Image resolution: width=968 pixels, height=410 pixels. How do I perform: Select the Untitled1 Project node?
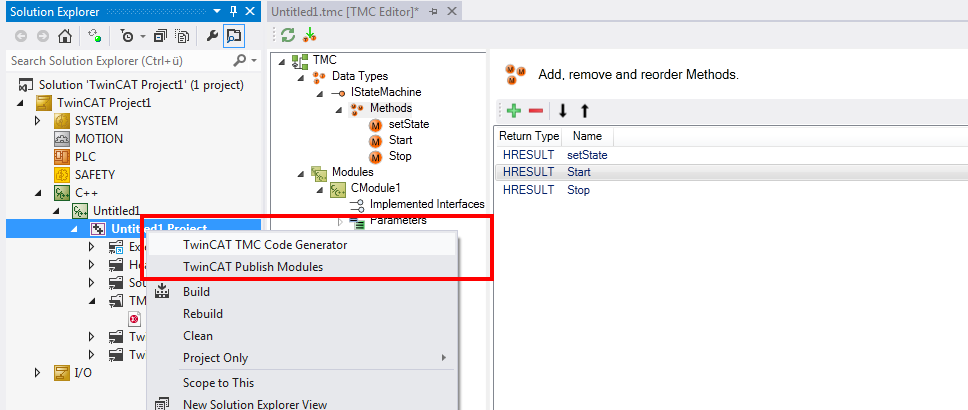[x=159, y=229]
